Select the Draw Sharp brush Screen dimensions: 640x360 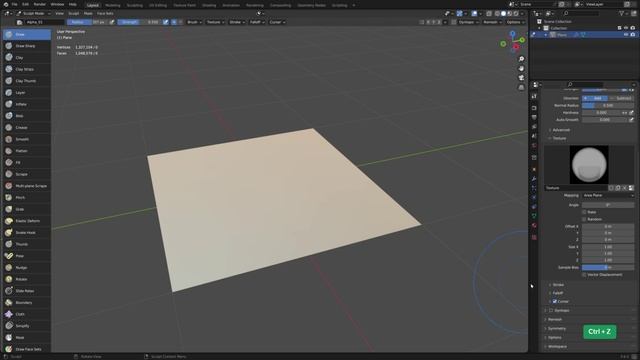click(x=27, y=46)
